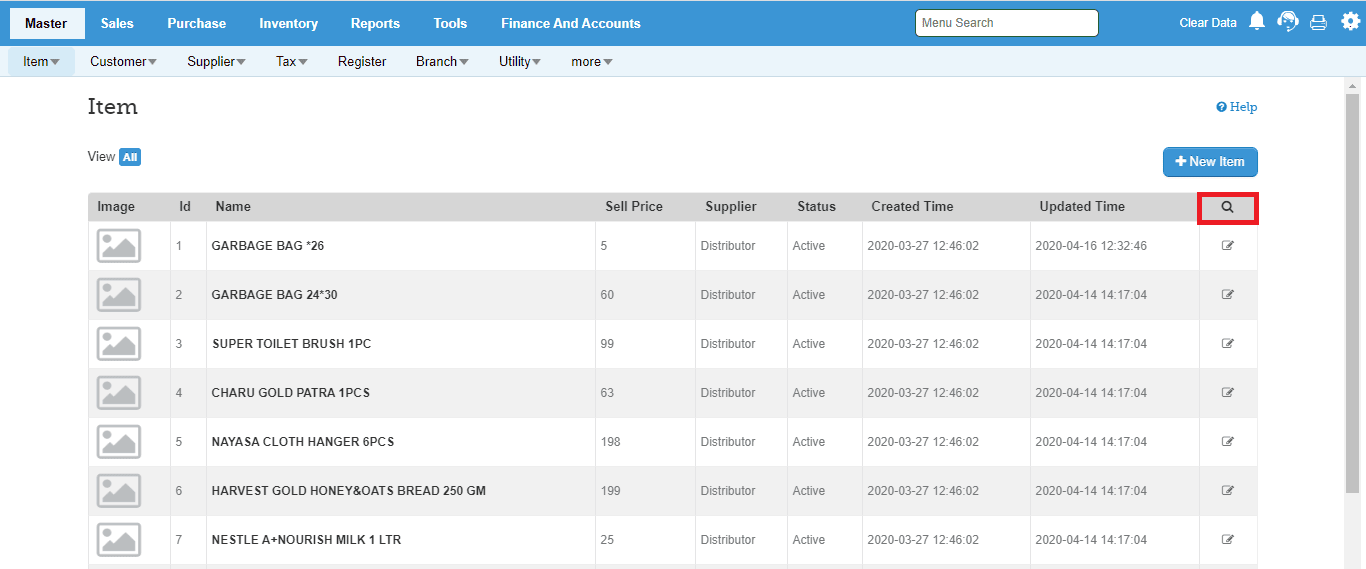Expand the Customer dropdown menu
1366x569 pixels.
[x=123, y=61]
